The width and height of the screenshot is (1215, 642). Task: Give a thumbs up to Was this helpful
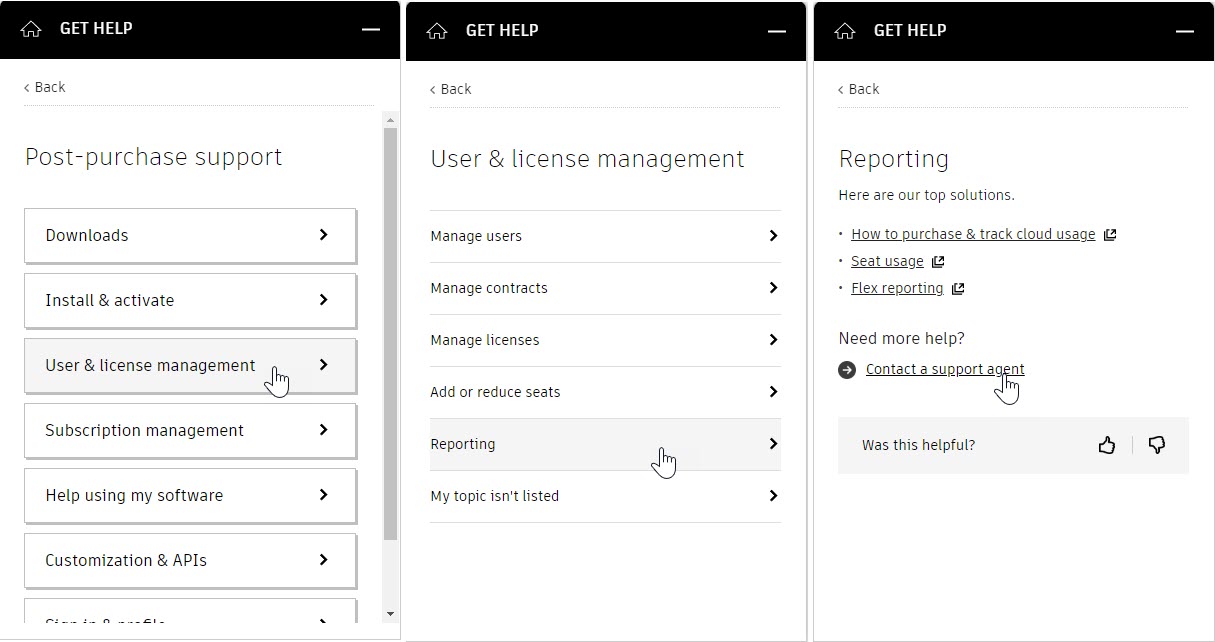coord(1107,445)
